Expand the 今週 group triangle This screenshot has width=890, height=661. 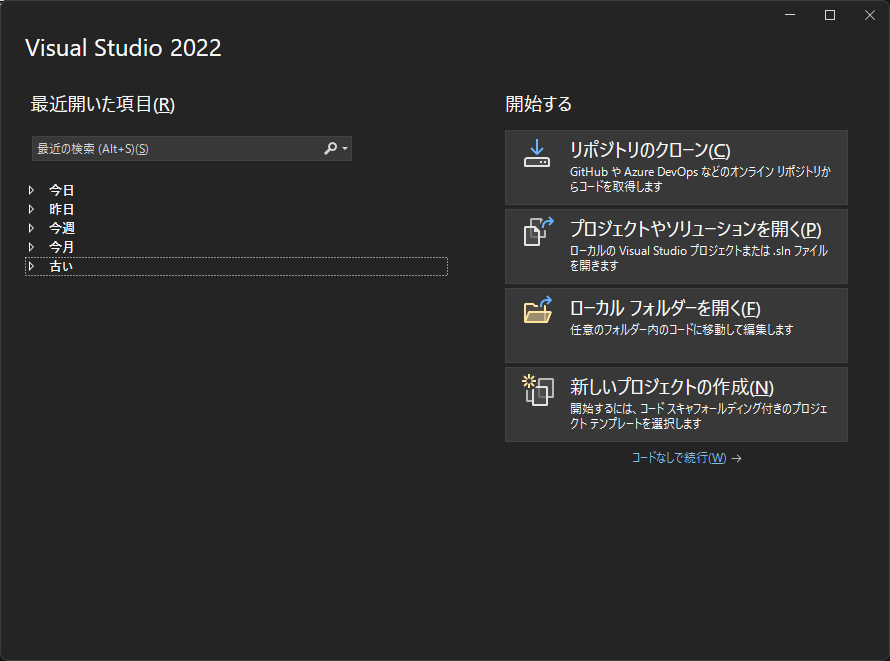tap(32, 228)
